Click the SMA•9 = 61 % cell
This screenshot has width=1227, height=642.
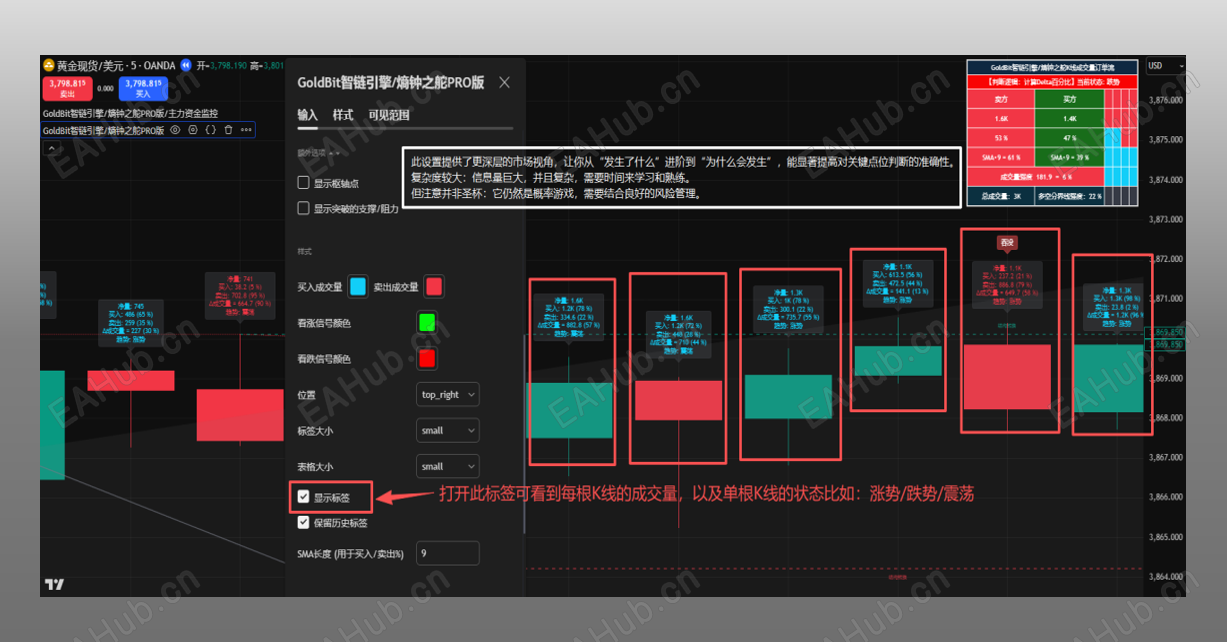(x=1001, y=157)
